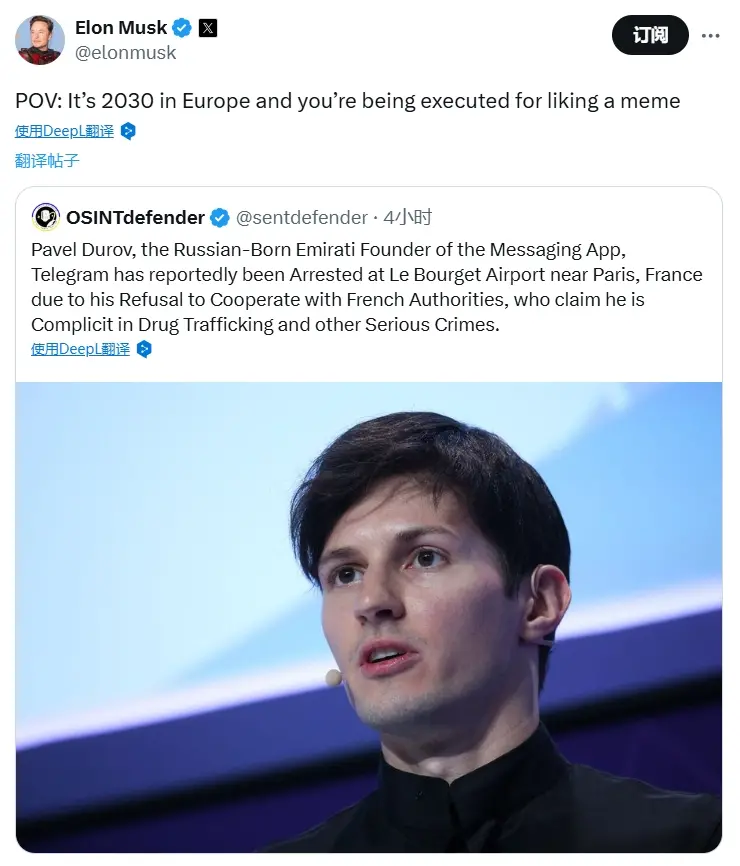Open the profile avatar at the top left

(x=40, y=40)
